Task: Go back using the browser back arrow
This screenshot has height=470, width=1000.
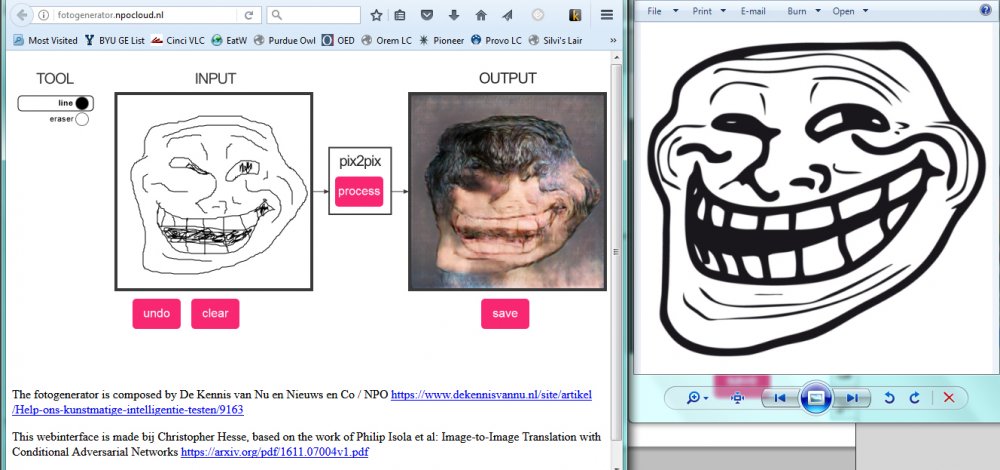Action: 20,15
